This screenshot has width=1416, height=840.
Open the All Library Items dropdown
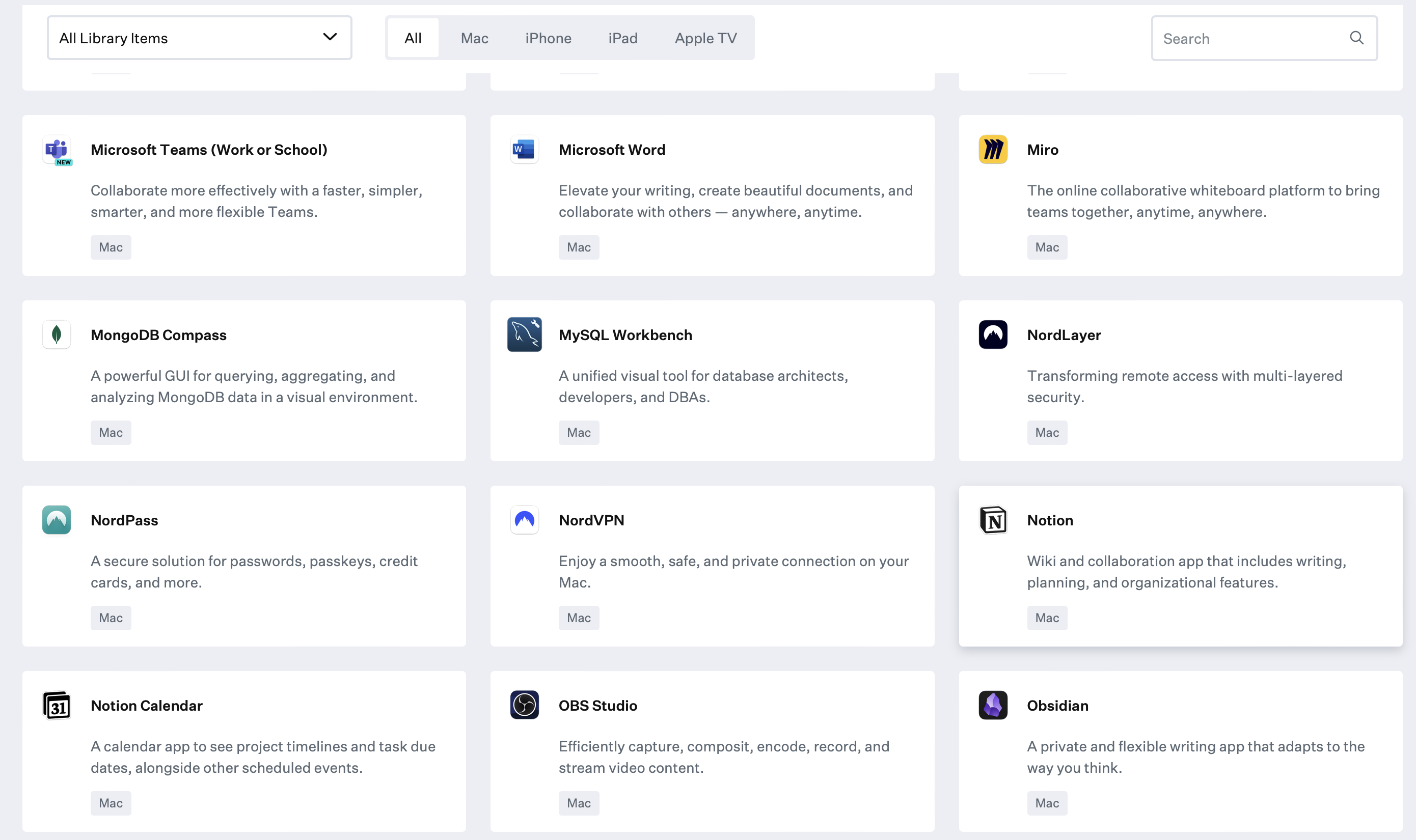tap(199, 38)
